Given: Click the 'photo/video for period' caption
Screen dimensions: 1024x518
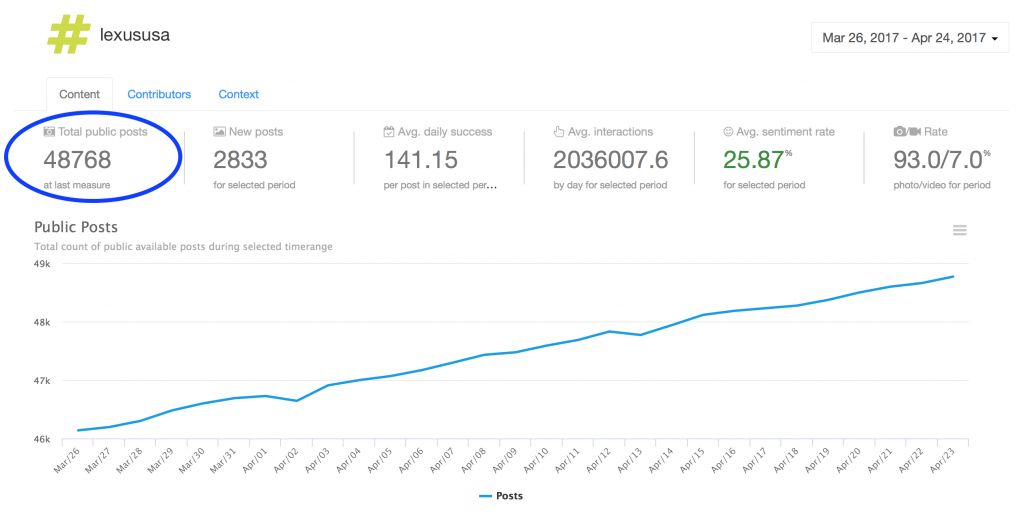Looking at the screenshot, I should pyautogui.click(x=942, y=185).
